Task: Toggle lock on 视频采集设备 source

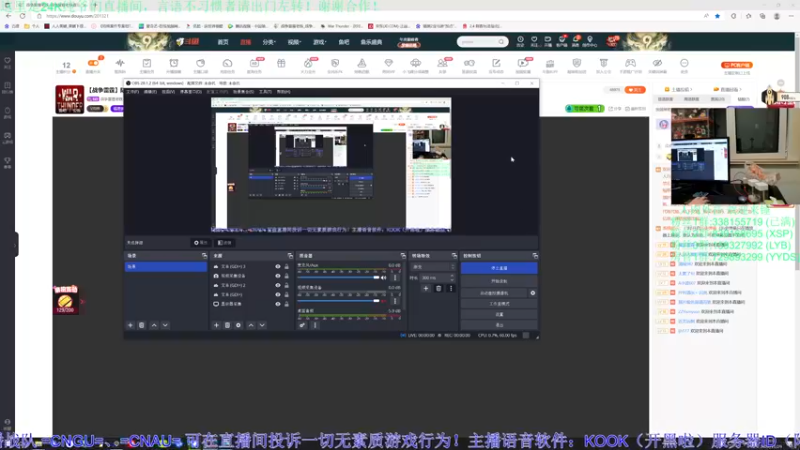Action: (x=286, y=276)
